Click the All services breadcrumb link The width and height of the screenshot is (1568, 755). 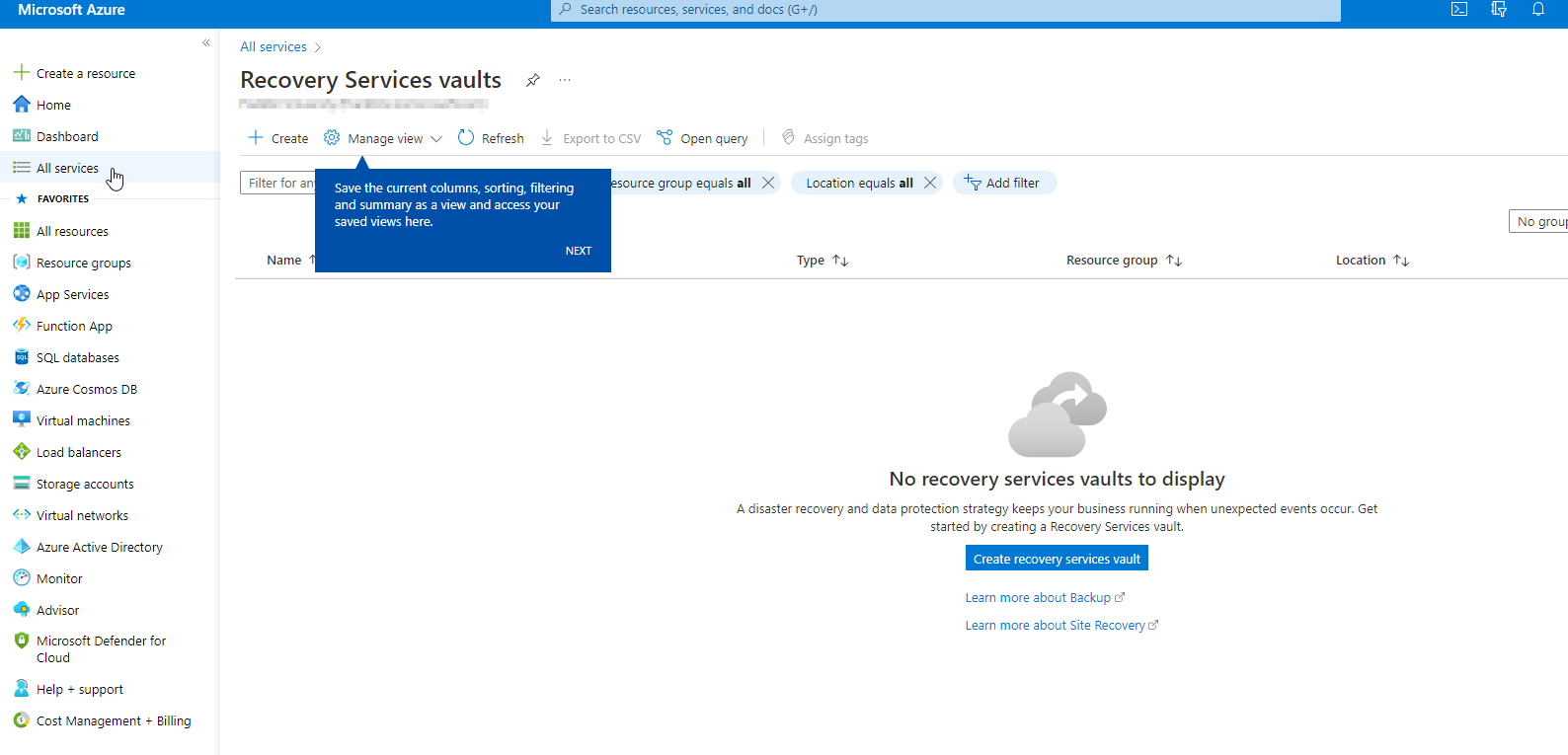274,46
